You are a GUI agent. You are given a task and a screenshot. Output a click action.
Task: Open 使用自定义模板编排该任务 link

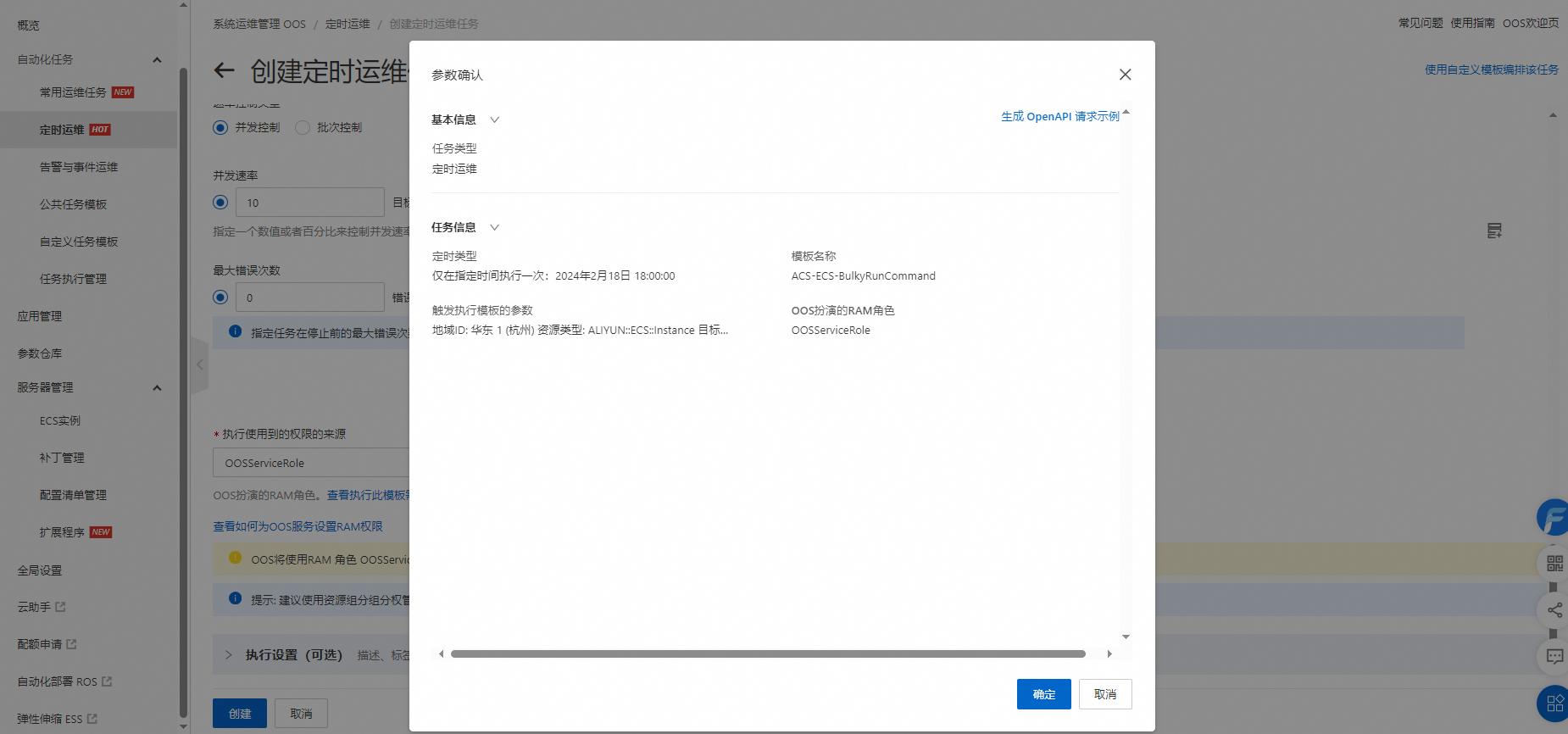tap(1492, 70)
